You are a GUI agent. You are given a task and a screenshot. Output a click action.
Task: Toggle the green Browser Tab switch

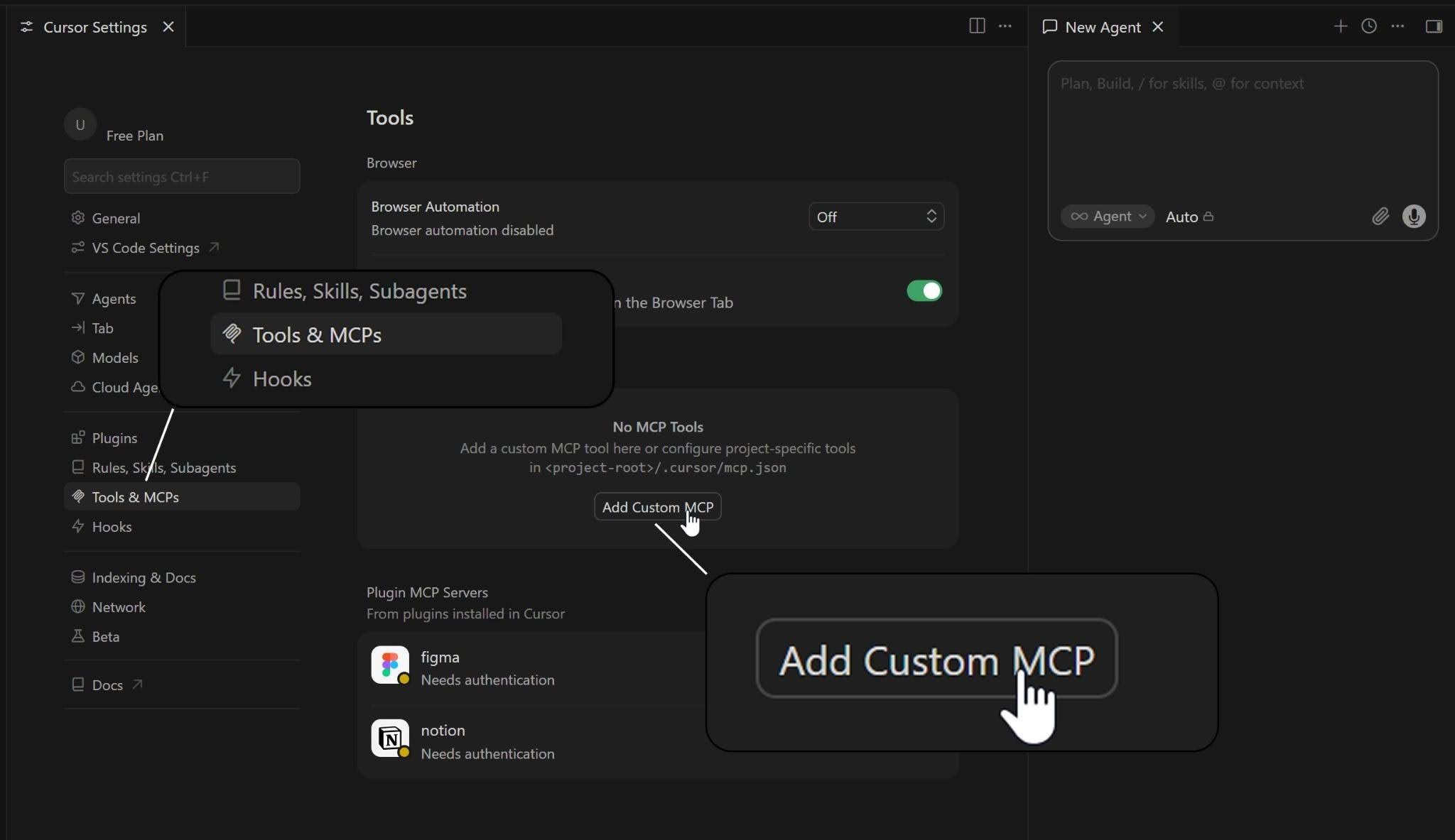pos(924,291)
